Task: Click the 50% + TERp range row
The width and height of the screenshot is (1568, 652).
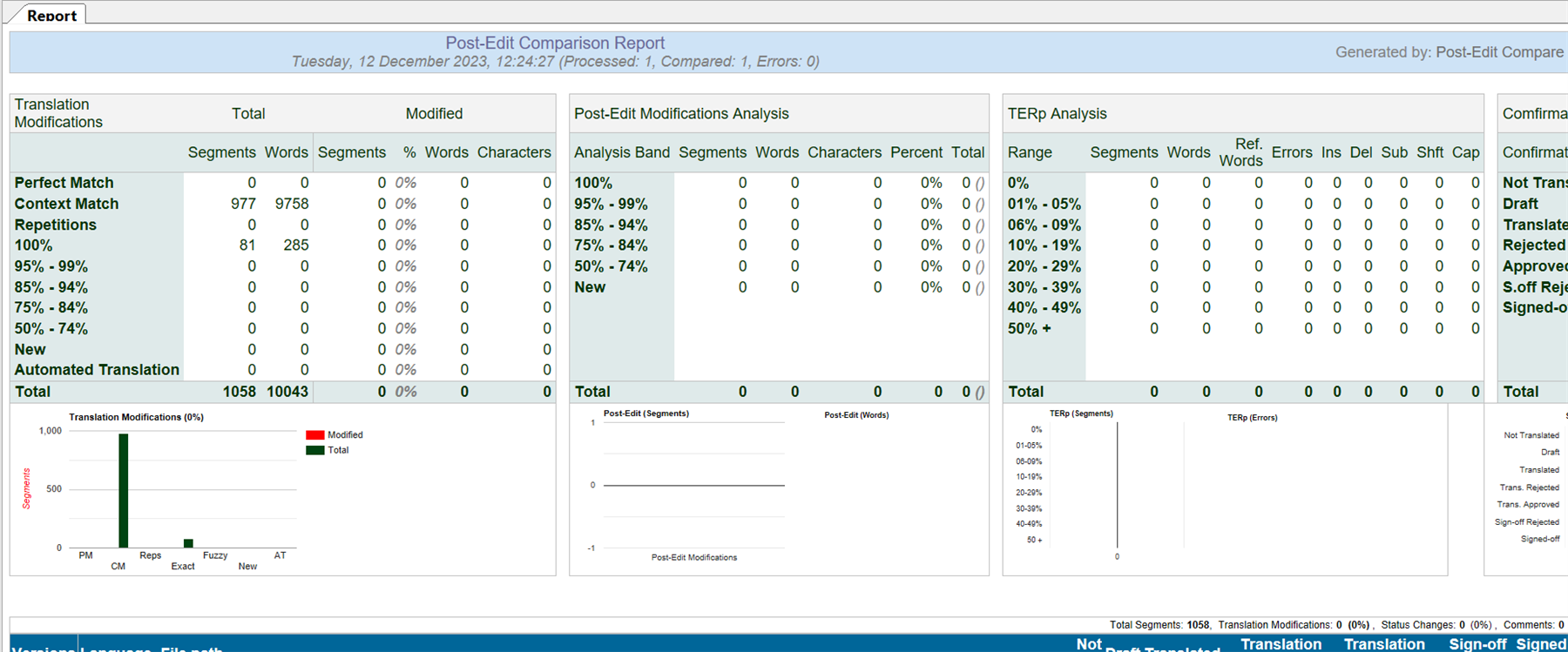Action: tap(1029, 329)
